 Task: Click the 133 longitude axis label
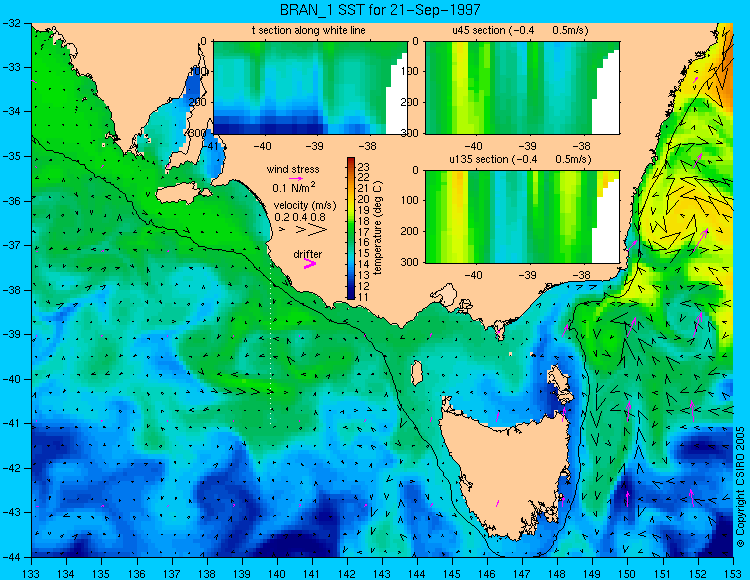pyautogui.click(x=31, y=573)
